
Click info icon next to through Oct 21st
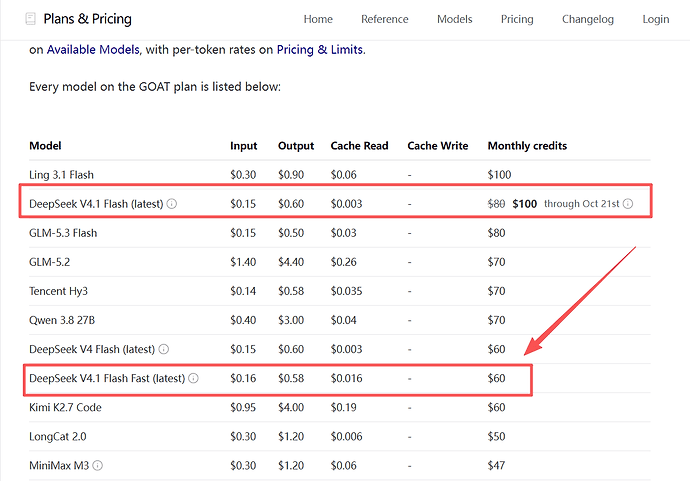[628, 204]
